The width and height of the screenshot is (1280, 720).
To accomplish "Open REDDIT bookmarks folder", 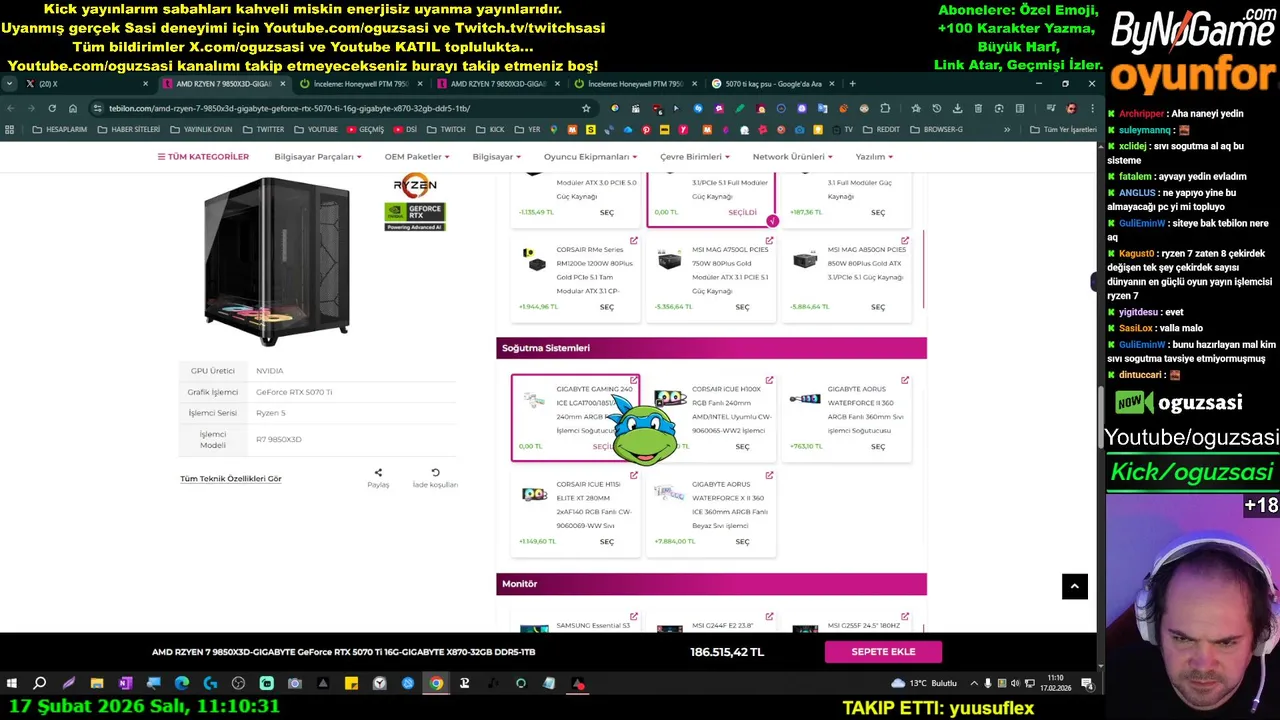I will tap(881, 129).
